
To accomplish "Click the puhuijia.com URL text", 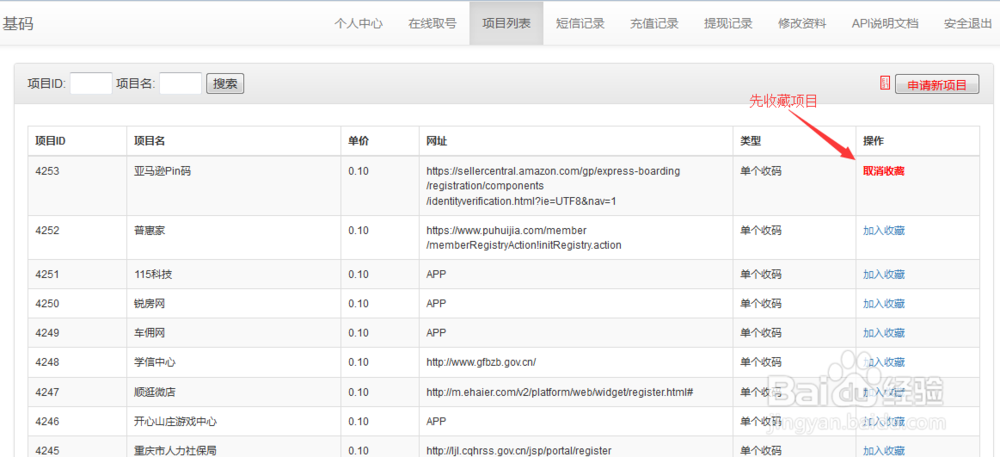I will pyautogui.click(x=524, y=238).
